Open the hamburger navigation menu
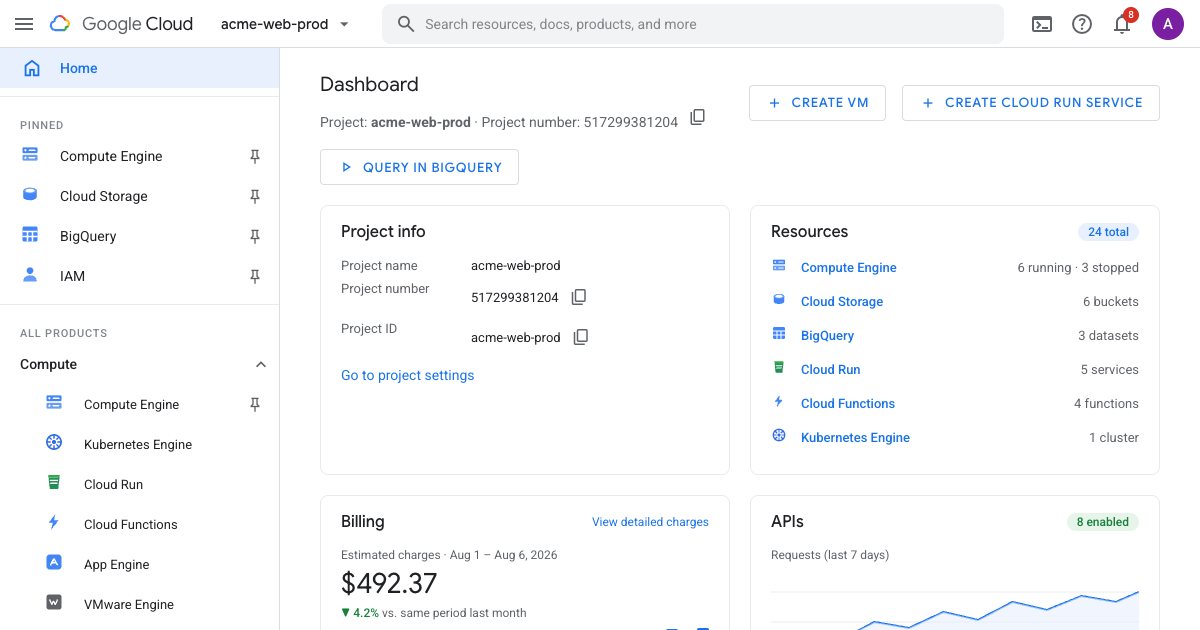Image resolution: width=1200 pixels, height=630 pixels. pyautogui.click(x=24, y=24)
